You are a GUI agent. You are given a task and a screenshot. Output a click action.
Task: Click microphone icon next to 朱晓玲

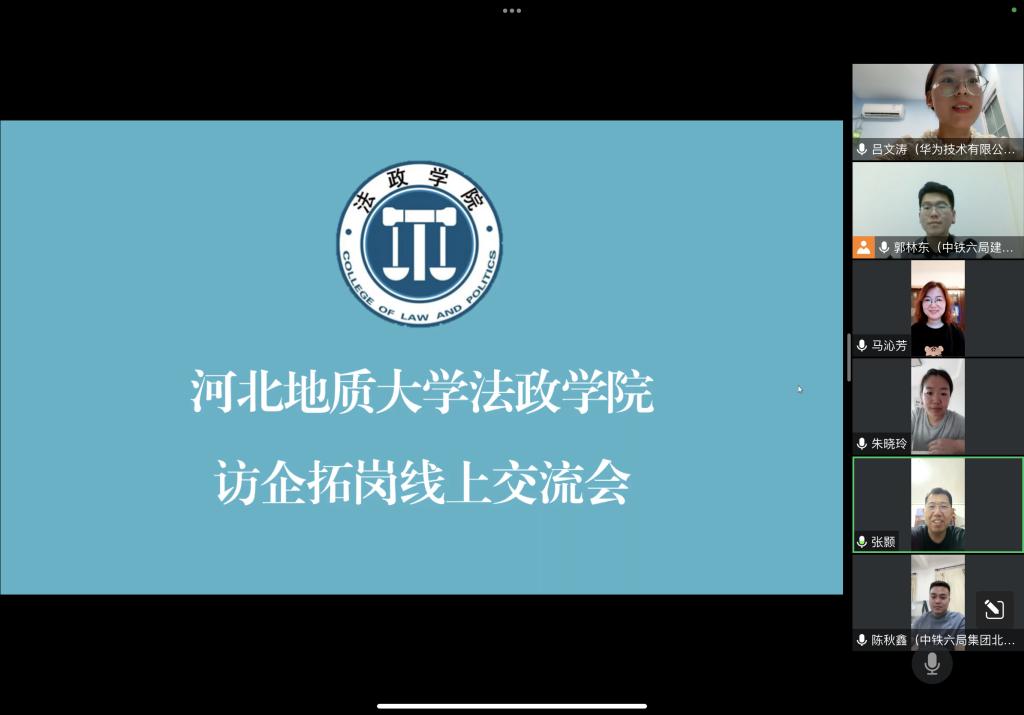click(862, 443)
